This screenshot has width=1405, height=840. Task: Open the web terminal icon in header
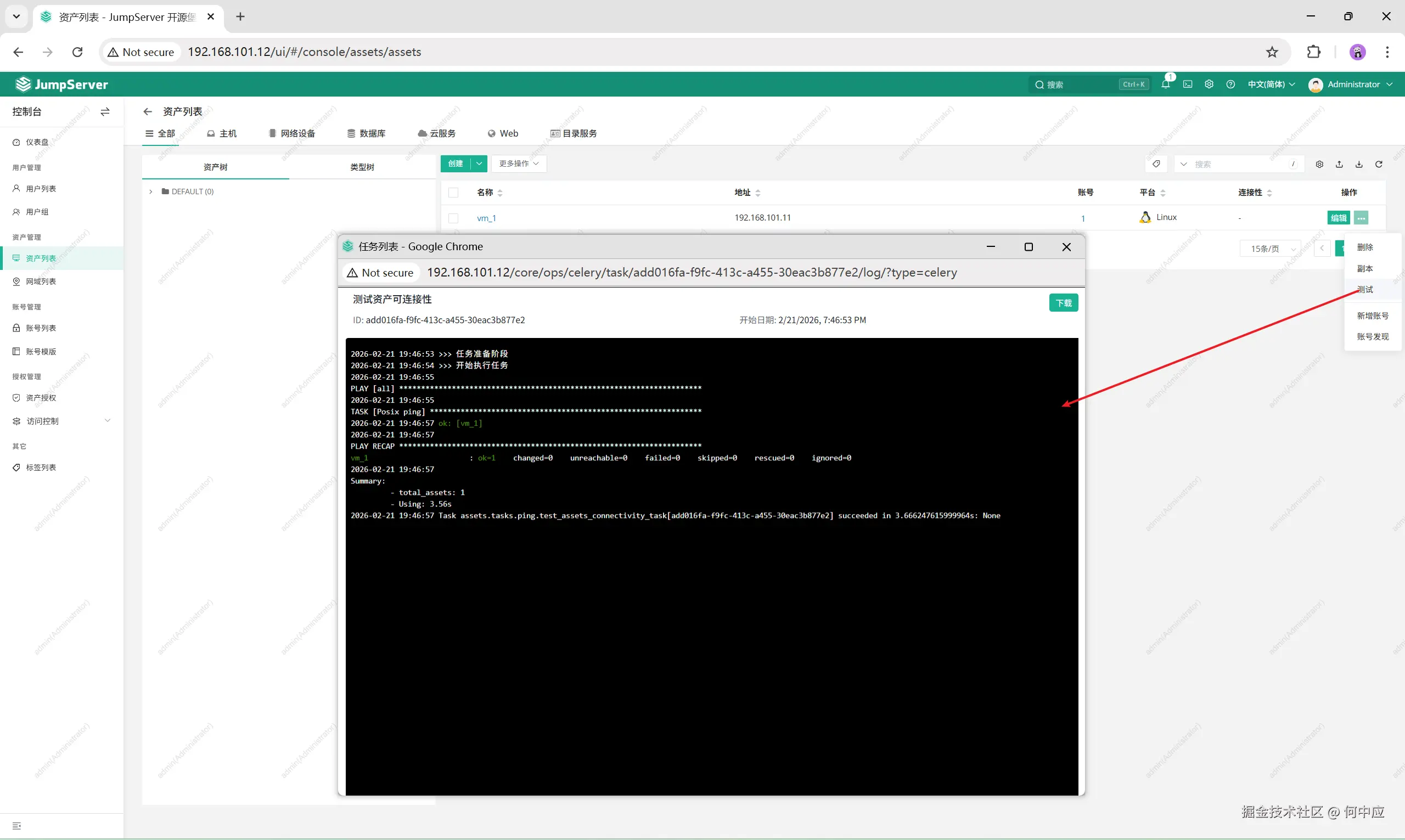pos(1188,84)
